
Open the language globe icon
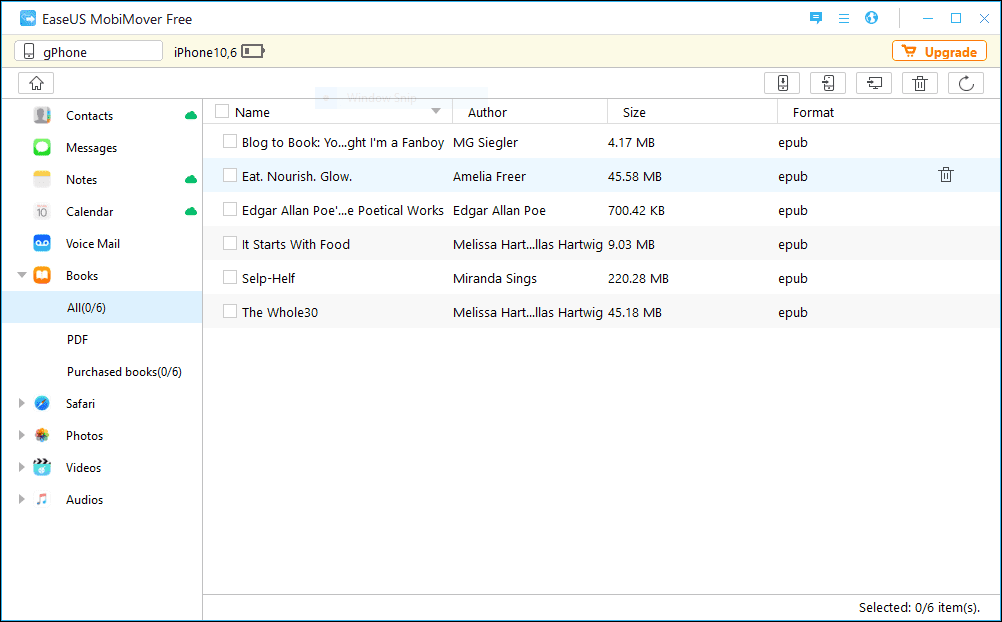click(x=871, y=18)
